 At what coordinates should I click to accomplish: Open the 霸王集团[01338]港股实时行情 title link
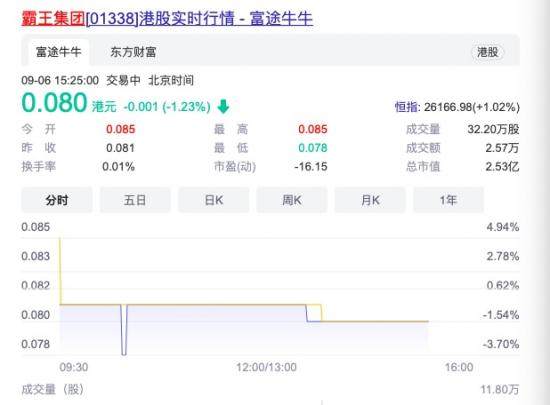tap(167, 18)
